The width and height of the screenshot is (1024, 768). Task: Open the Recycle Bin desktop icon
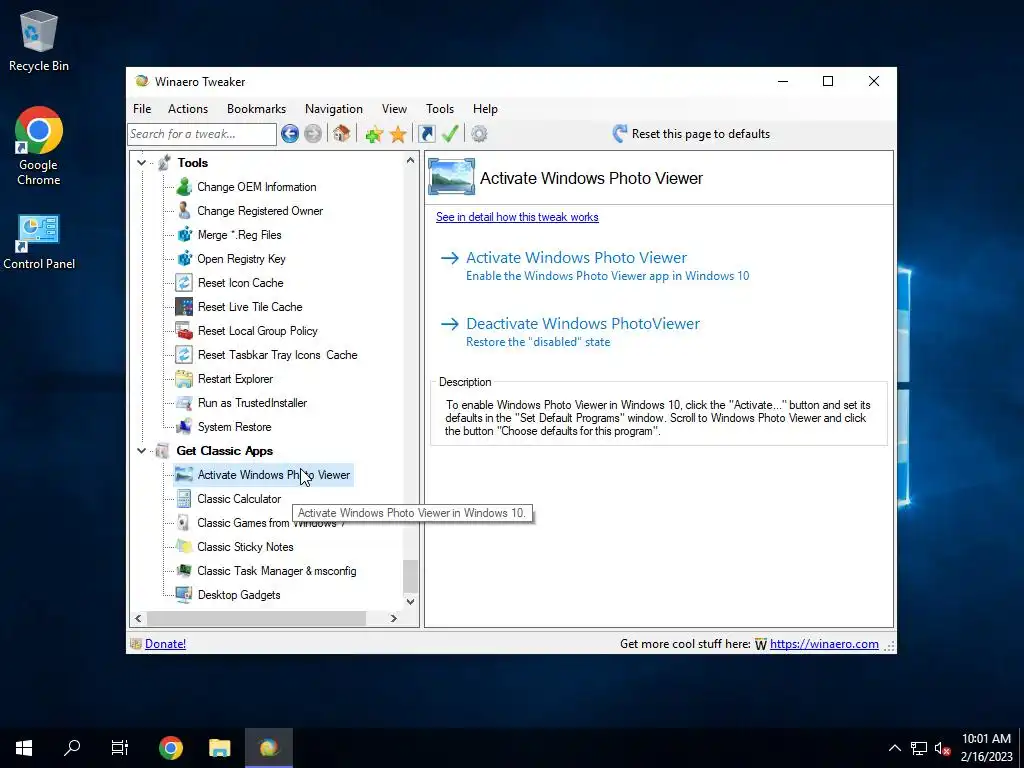tap(39, 40)
